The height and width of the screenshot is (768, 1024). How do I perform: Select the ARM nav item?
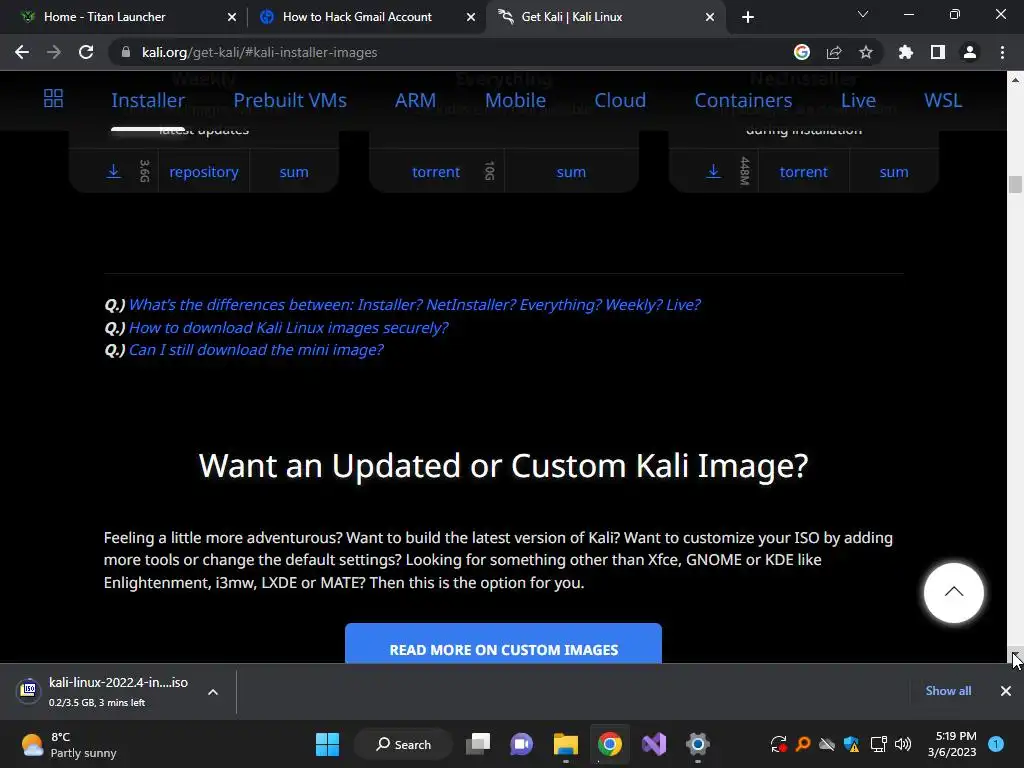415,100
